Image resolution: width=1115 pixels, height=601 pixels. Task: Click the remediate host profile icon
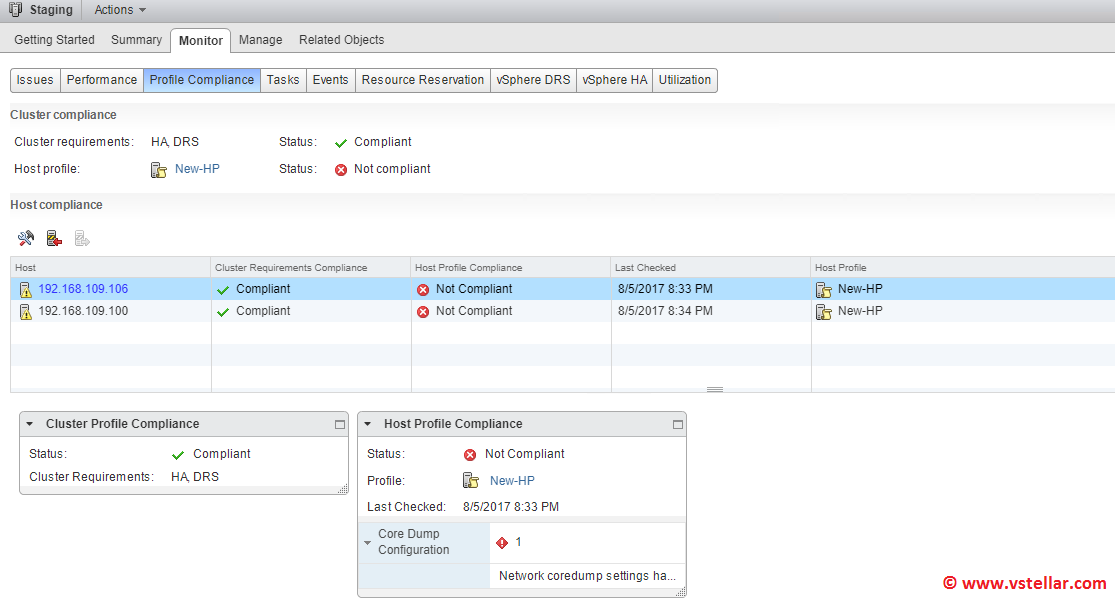(54, 238)
